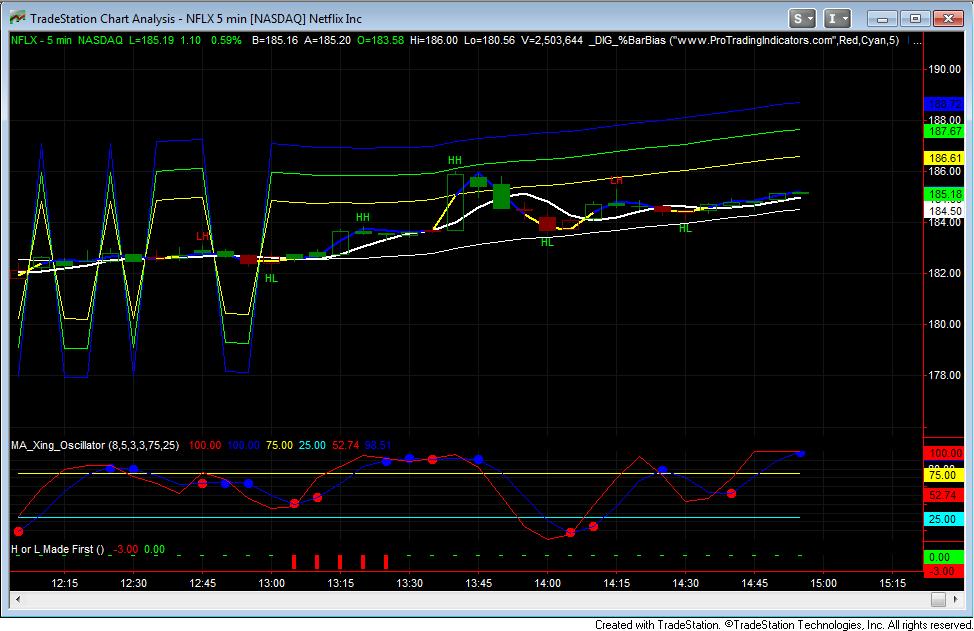Click the 12:30 time axis label

tap(134, 583)
